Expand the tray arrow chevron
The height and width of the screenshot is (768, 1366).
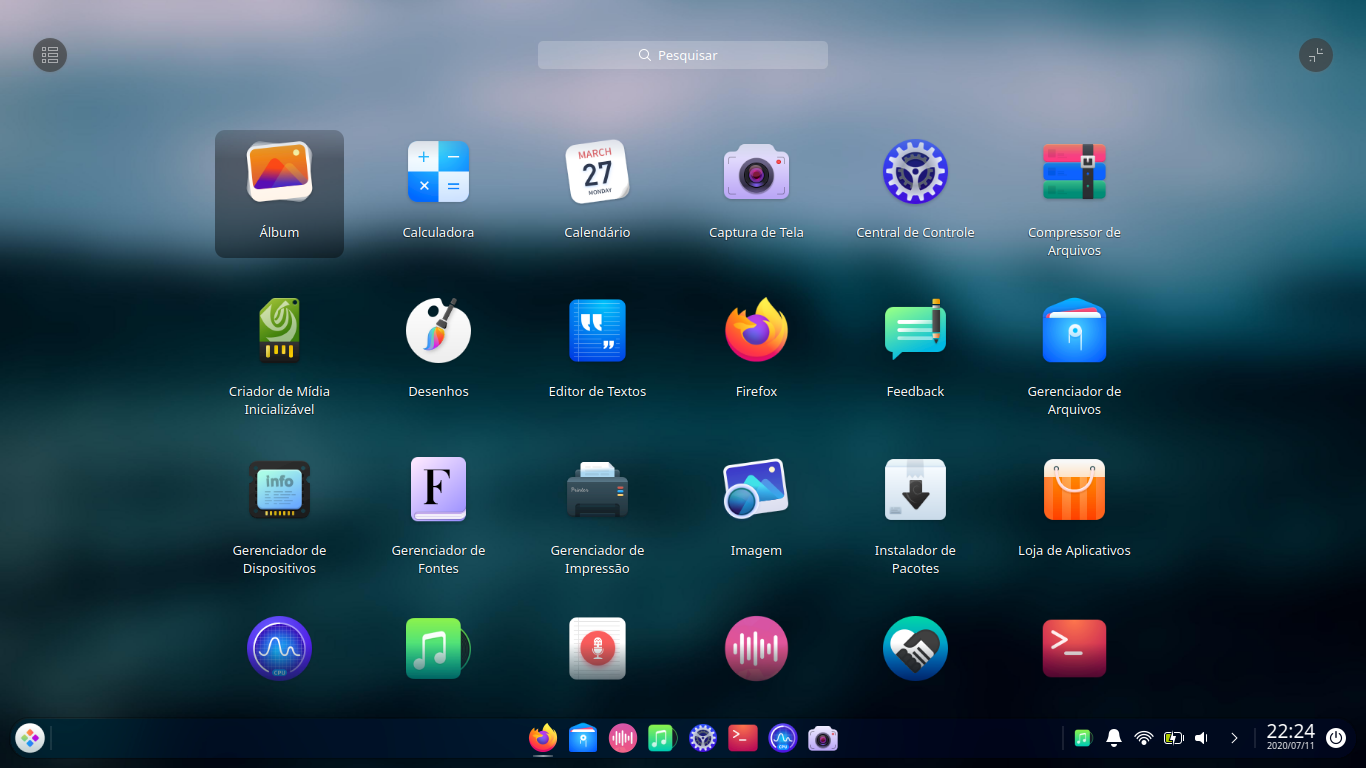coord(1235,738)
